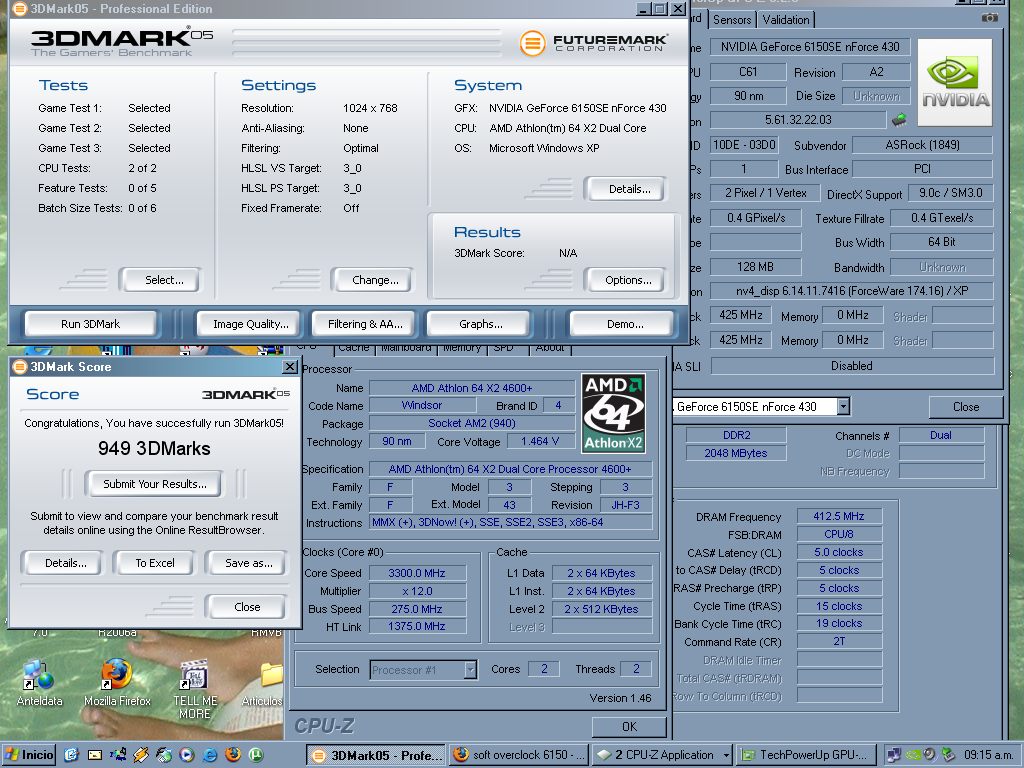
Task: Click the 3DMark Score title bar icon
Action: click(x=20, y=366)
